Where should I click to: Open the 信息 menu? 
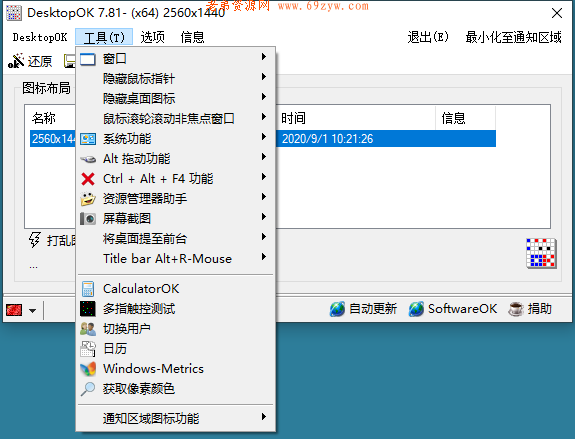[192, 37]
